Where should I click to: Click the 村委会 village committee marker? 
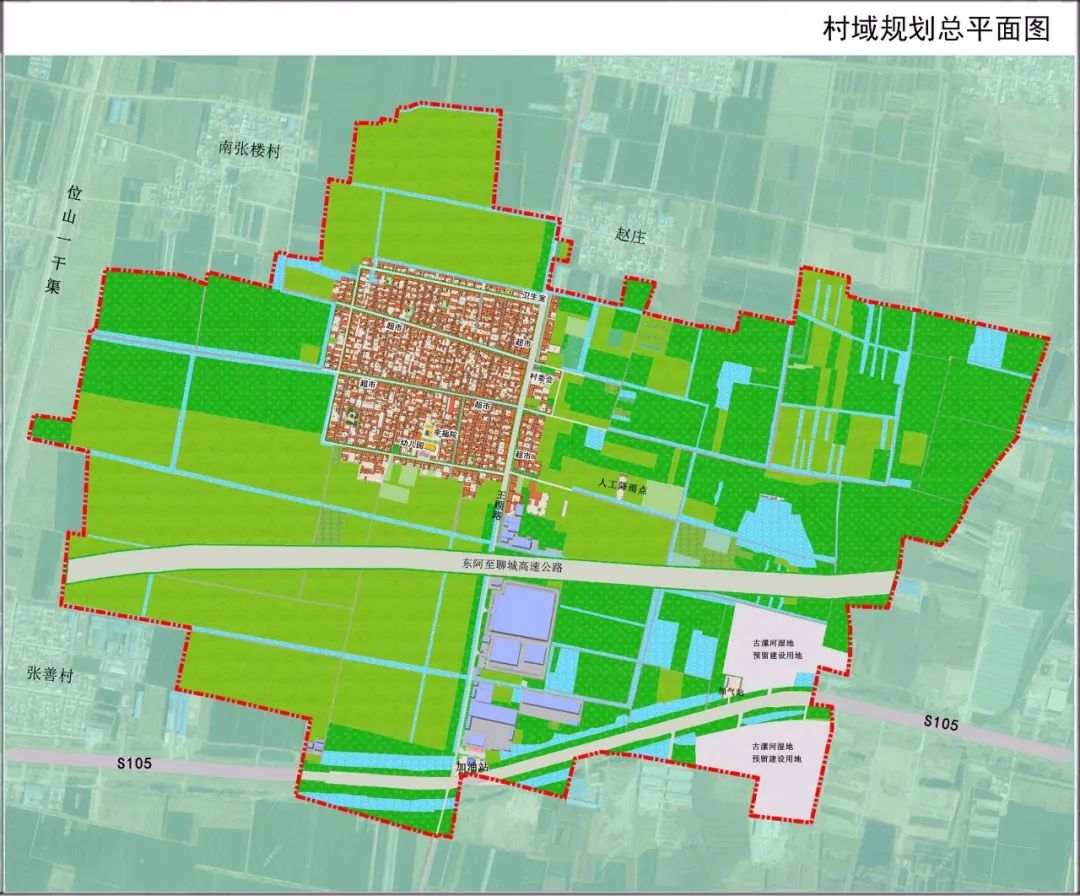[541, 378]
